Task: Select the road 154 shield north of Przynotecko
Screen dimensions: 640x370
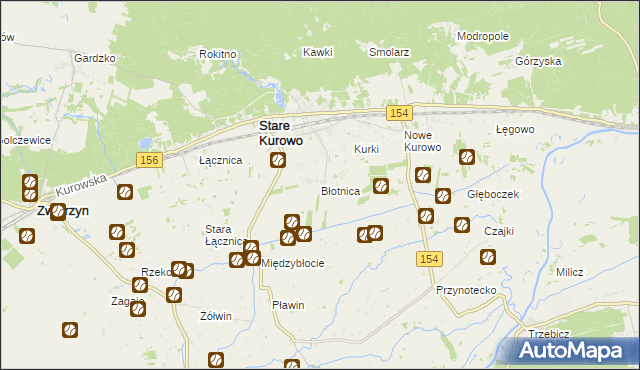Action: click(x=429, y=259)
